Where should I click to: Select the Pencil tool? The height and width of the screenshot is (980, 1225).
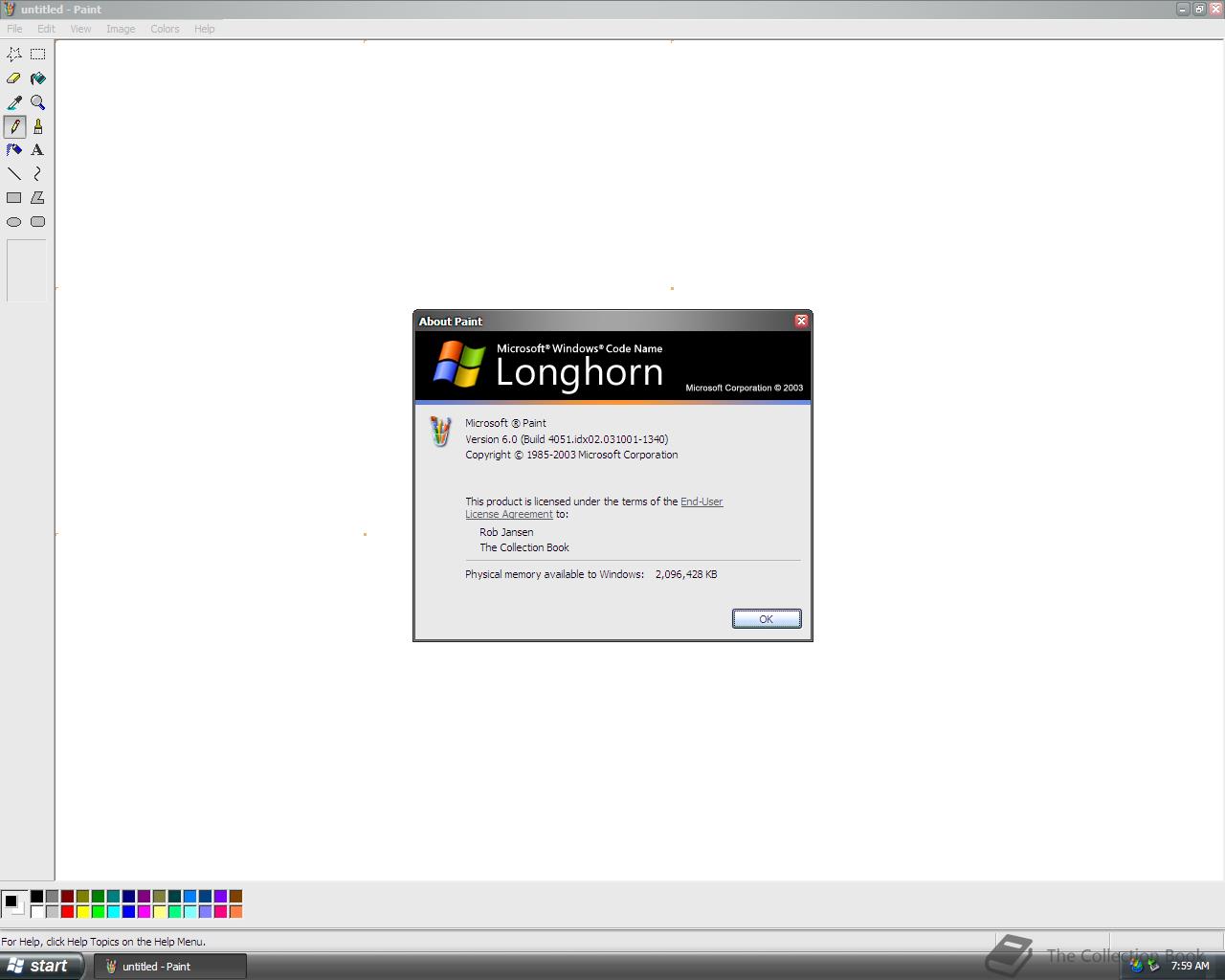[x=14, y=126]
